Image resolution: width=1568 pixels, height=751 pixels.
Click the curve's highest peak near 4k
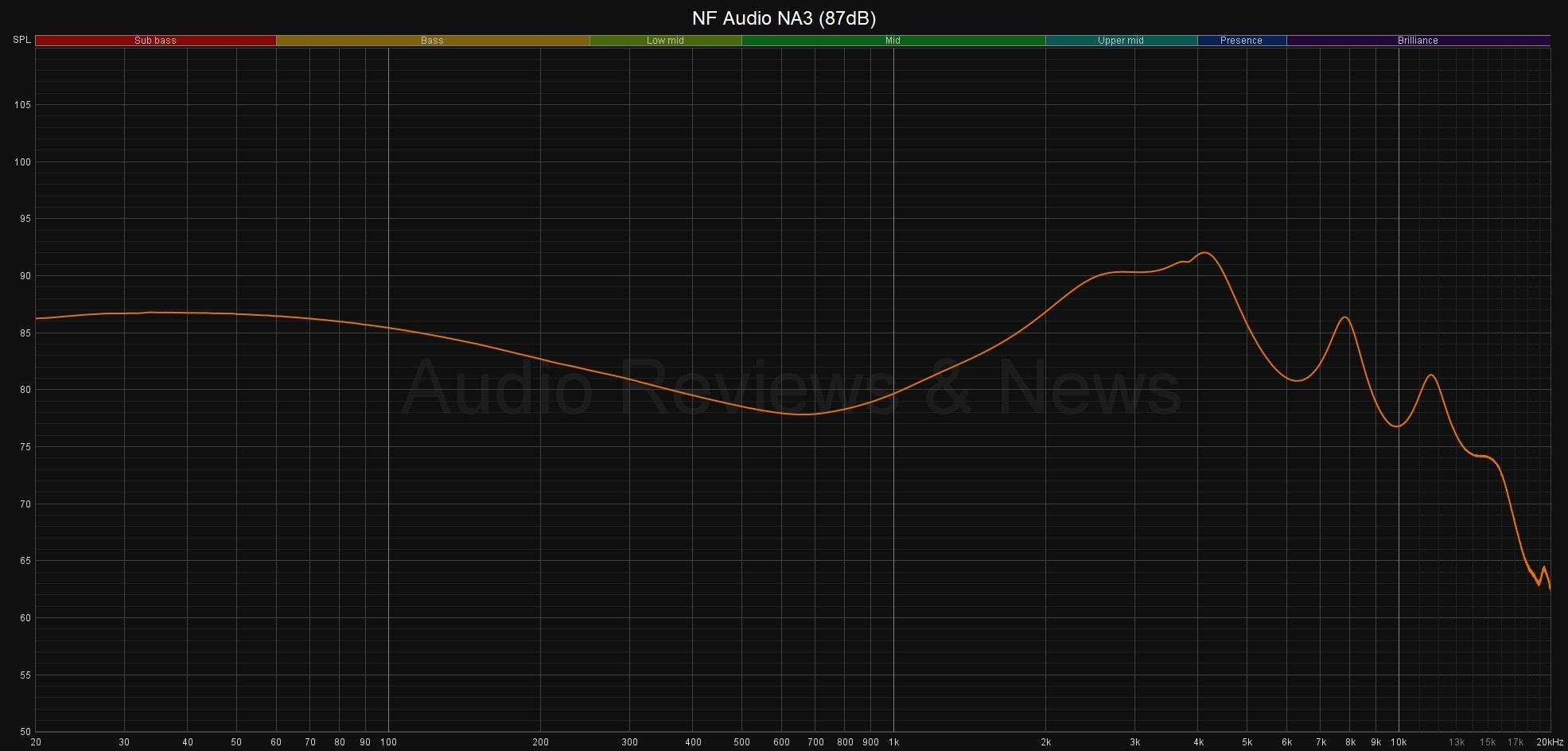coord(1205,253)
